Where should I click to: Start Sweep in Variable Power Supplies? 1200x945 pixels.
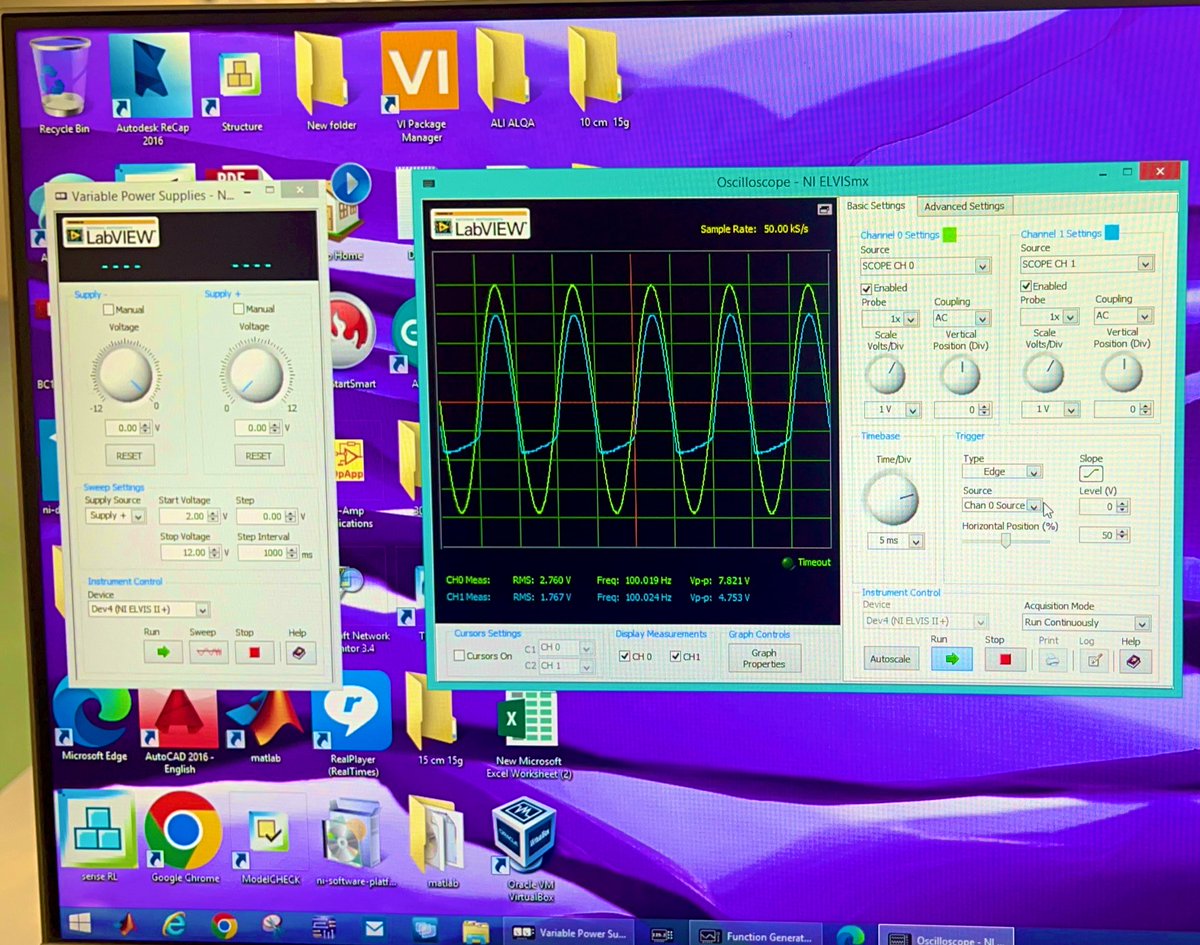tap(208, 652)
